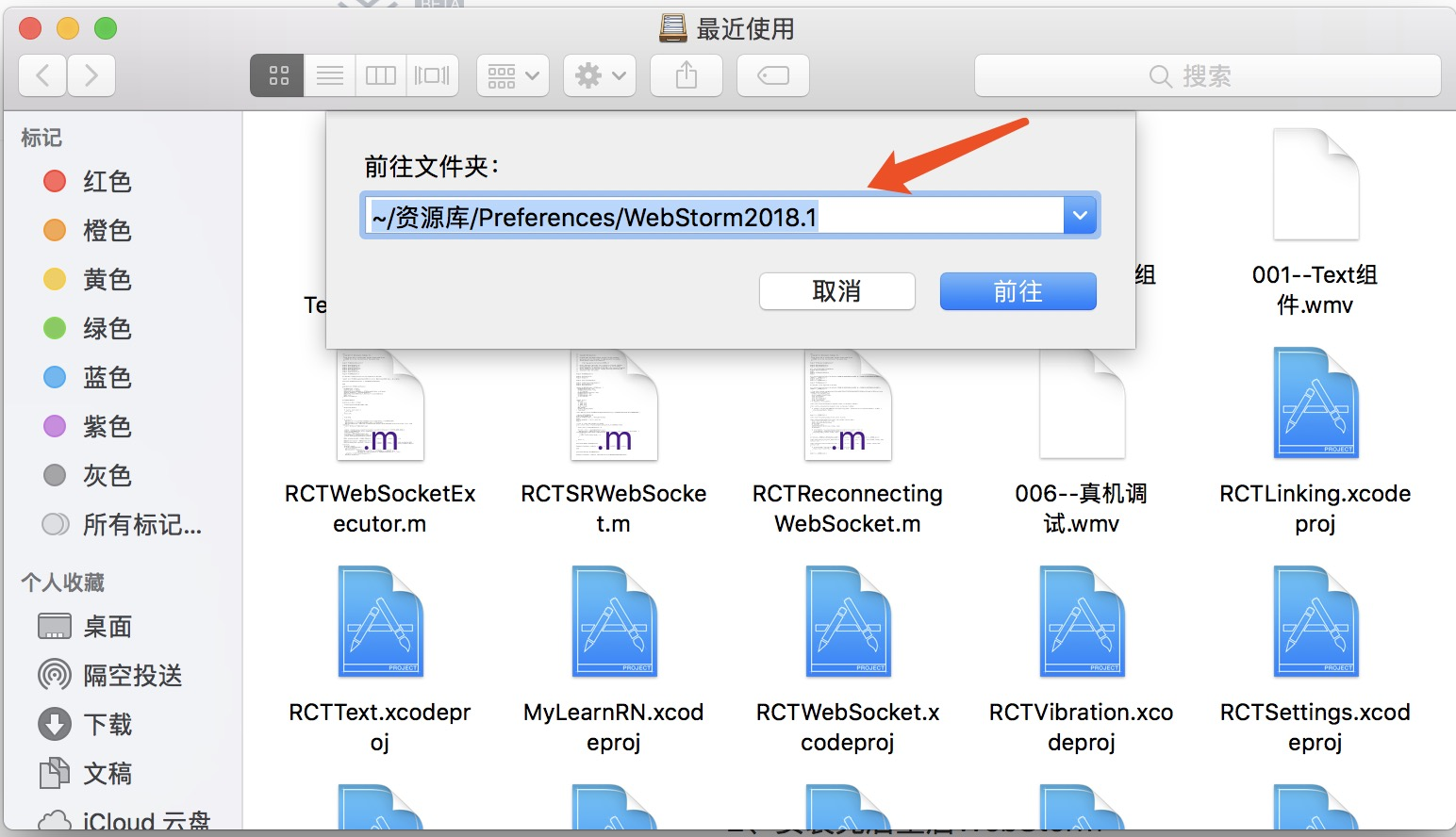This screenshot has width=1456, height=837.
Task: Open the gear action menu
Action: tap(600, 75)
